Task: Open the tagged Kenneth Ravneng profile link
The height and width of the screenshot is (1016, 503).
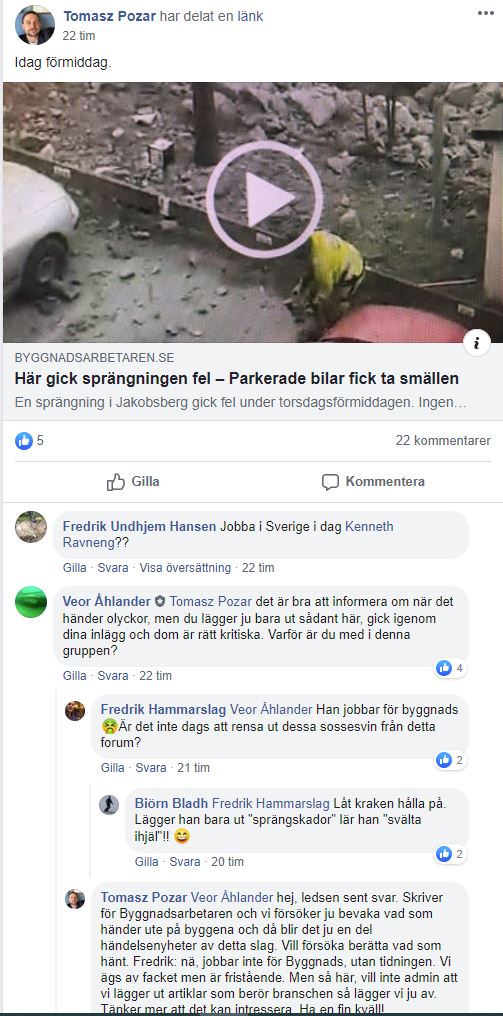Action: (228, 535)
